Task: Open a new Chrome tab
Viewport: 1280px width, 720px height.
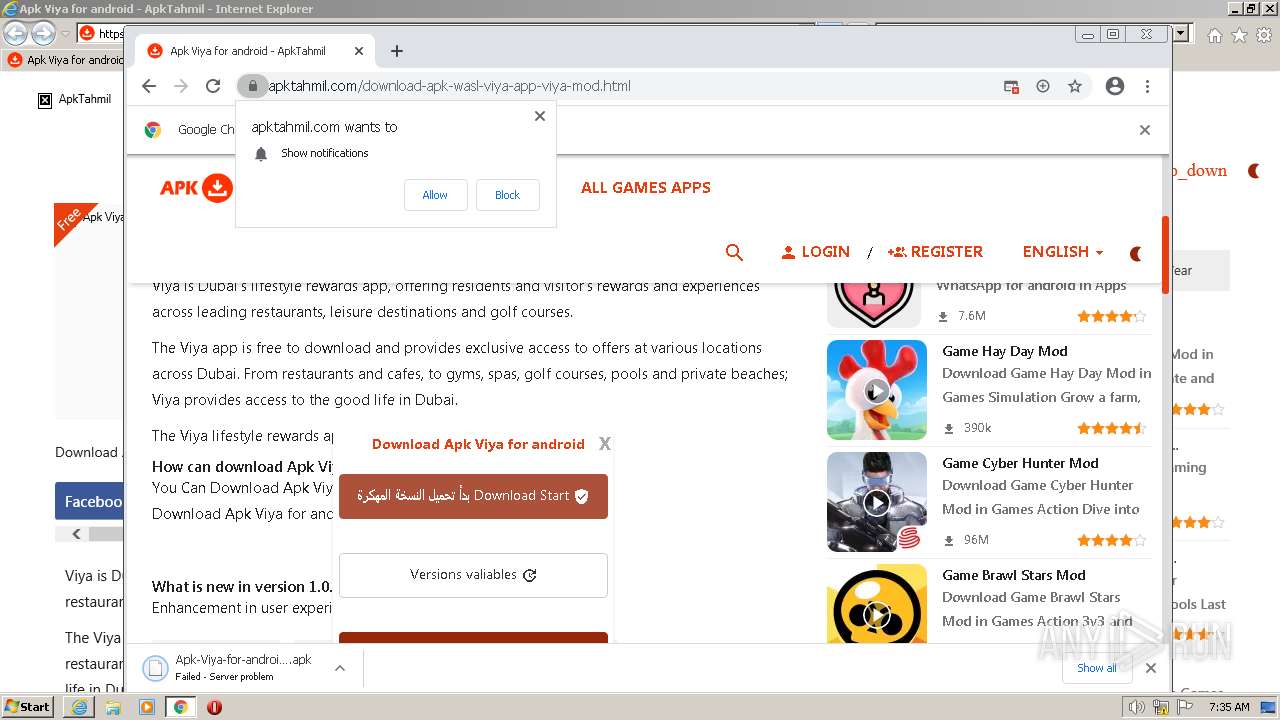Action: click(397, 51)
